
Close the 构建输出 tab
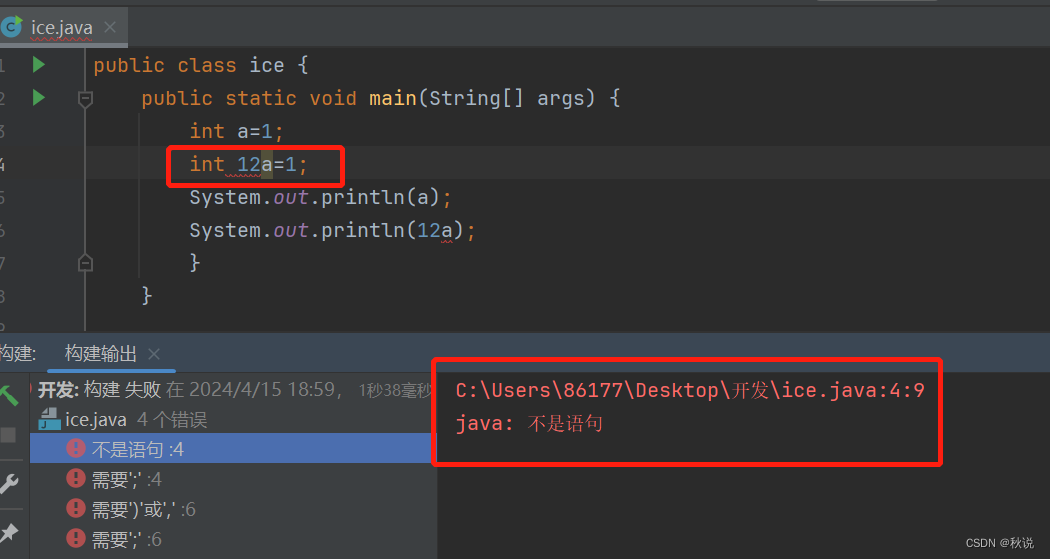tap(154, 354)
